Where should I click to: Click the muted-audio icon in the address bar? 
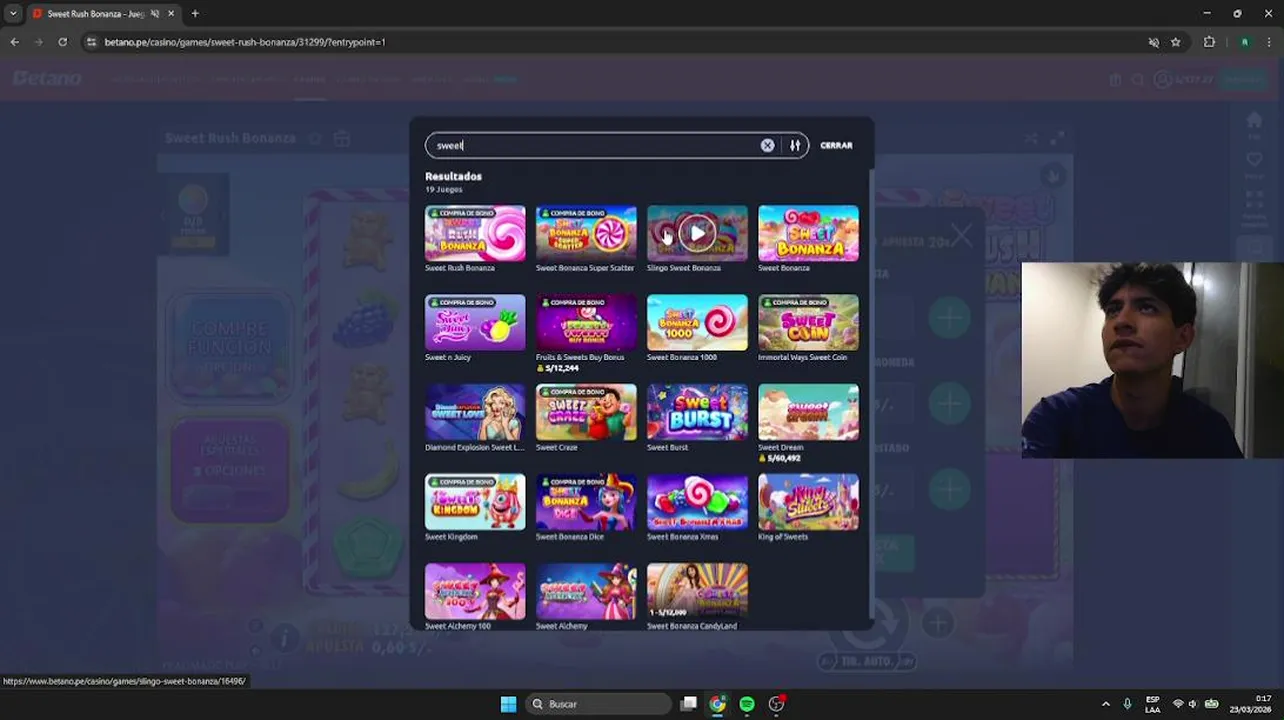(1153, 42)
